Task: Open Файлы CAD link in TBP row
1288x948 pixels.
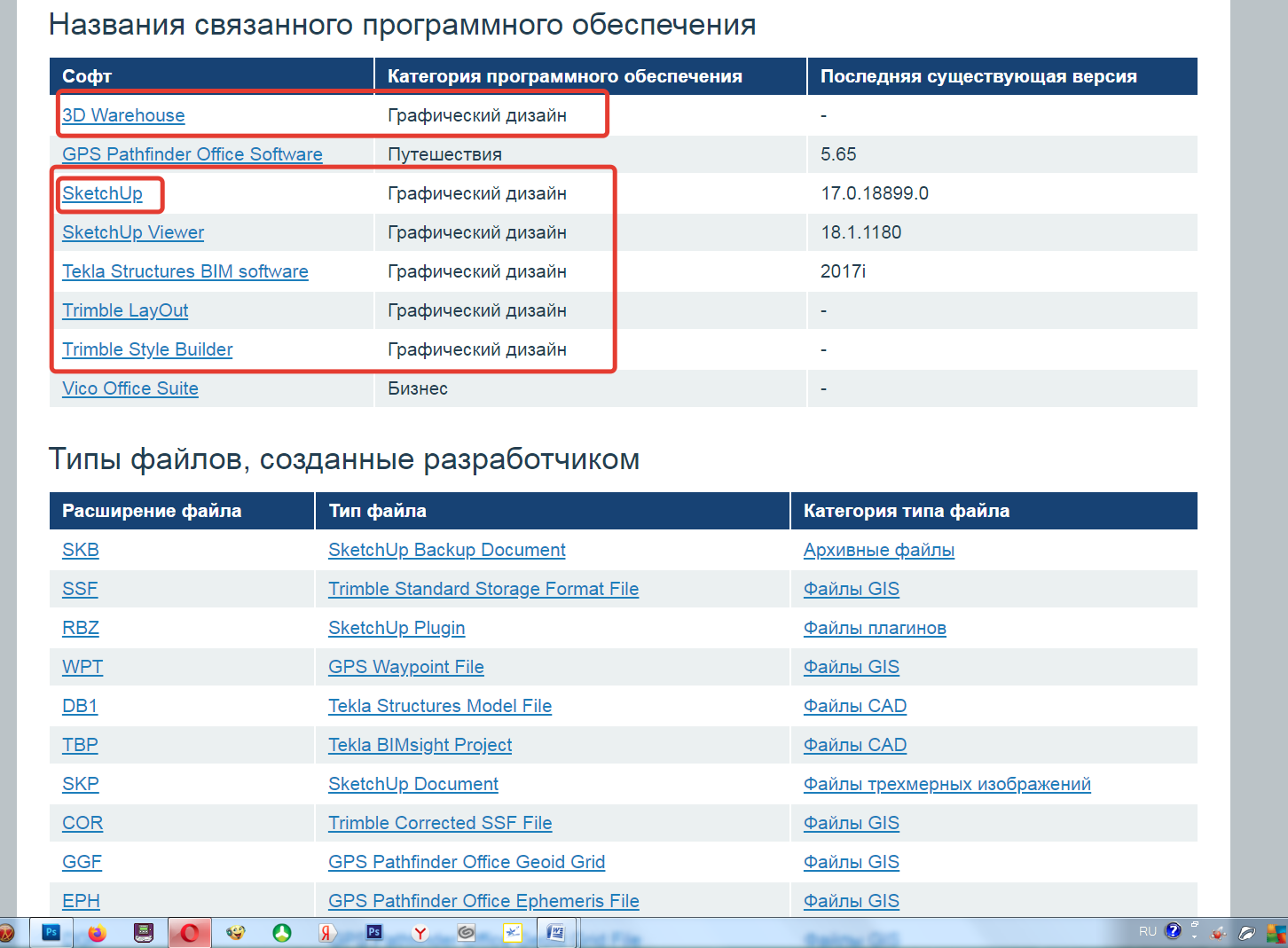Action: 855,745
